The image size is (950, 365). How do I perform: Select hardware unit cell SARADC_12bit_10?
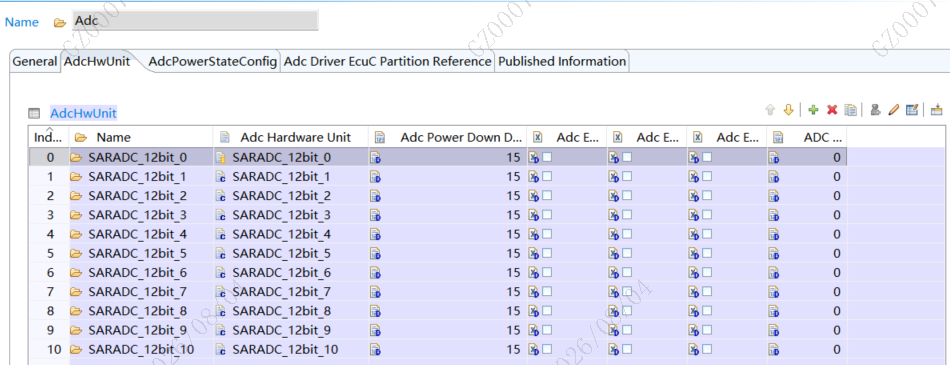pyautogui.click(x=291, y=350)
